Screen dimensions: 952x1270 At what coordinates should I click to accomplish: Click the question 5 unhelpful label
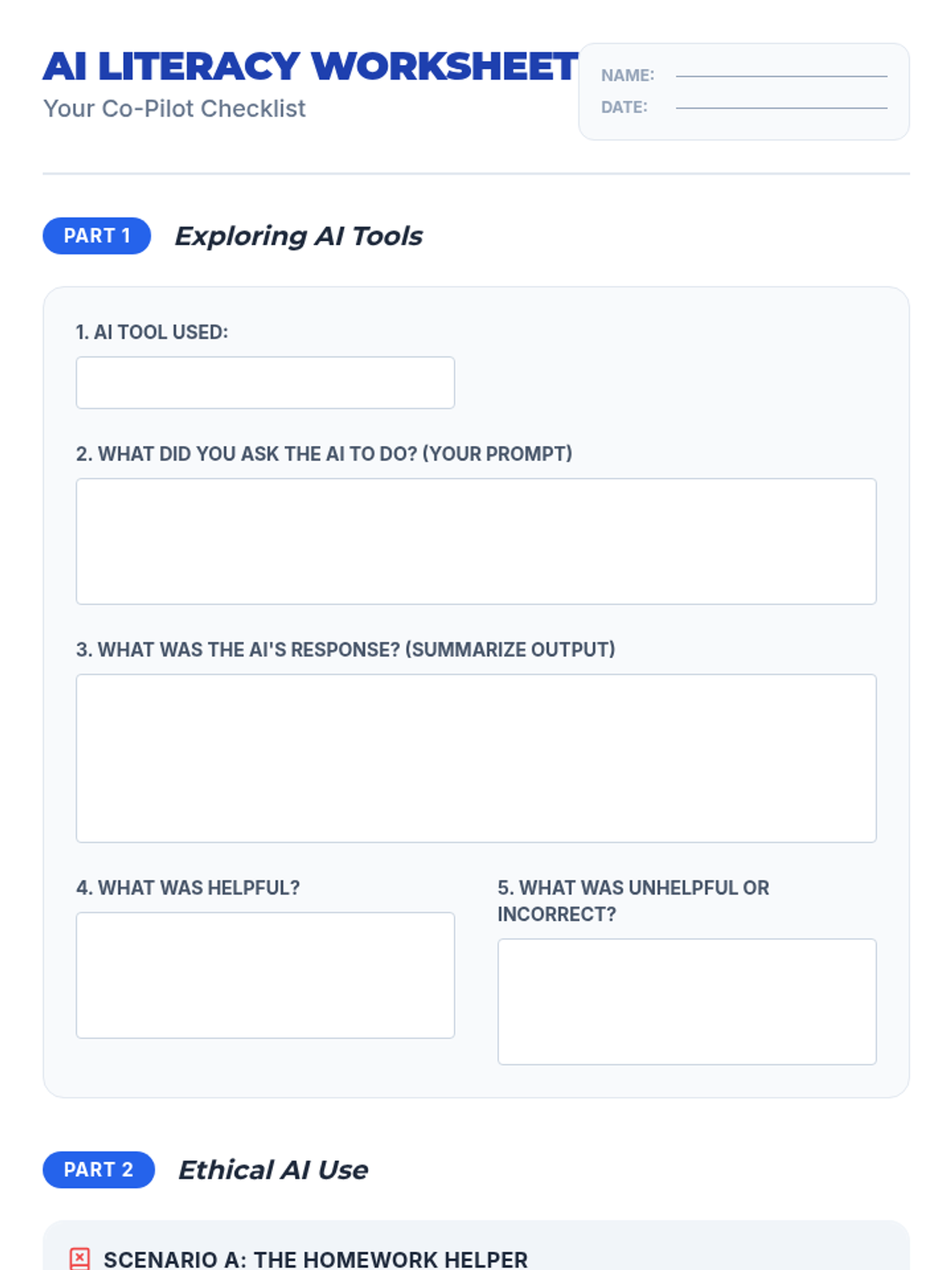point(633,900)
